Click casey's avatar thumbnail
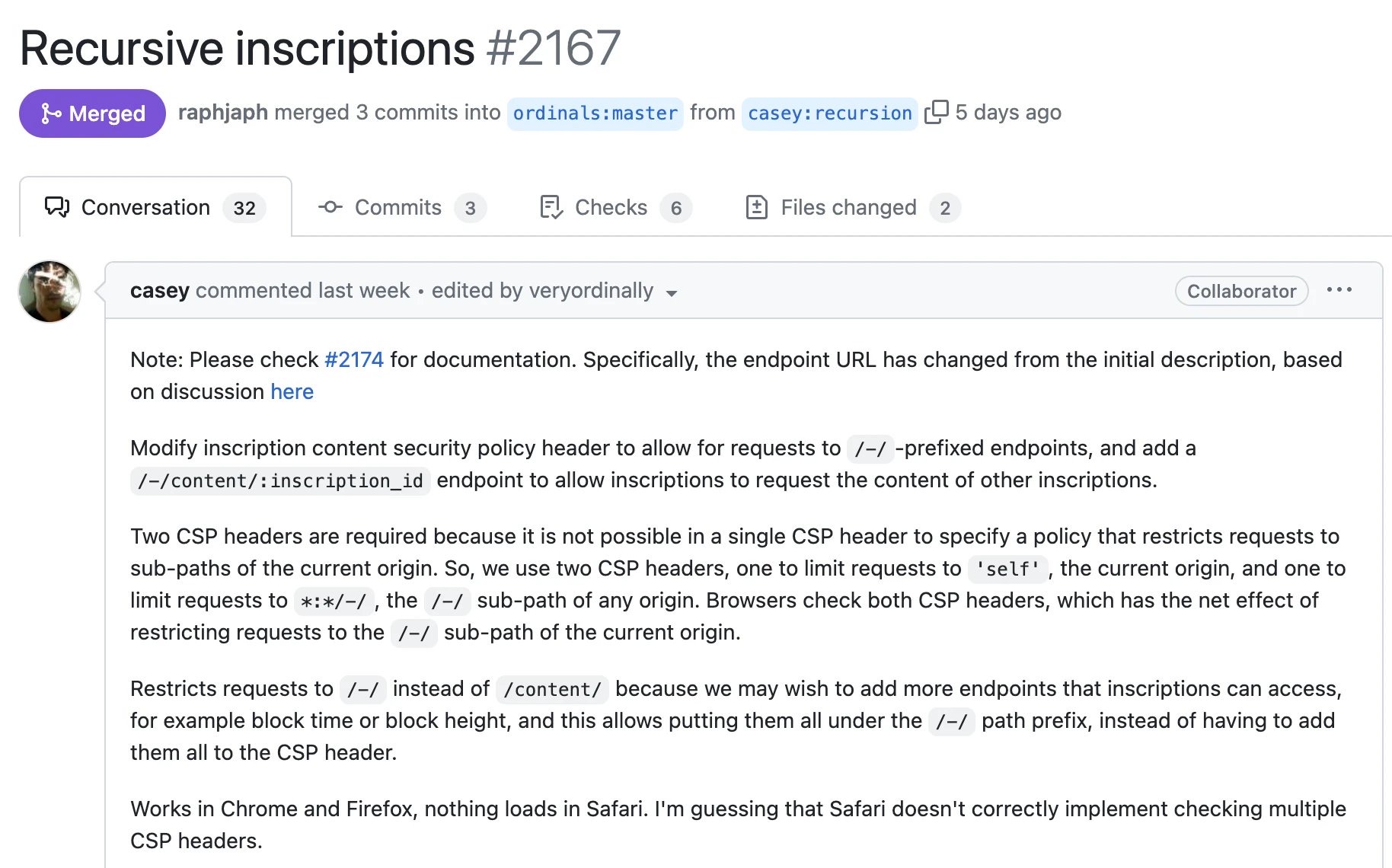This screenshot has width=1392, height=868. 49,292
